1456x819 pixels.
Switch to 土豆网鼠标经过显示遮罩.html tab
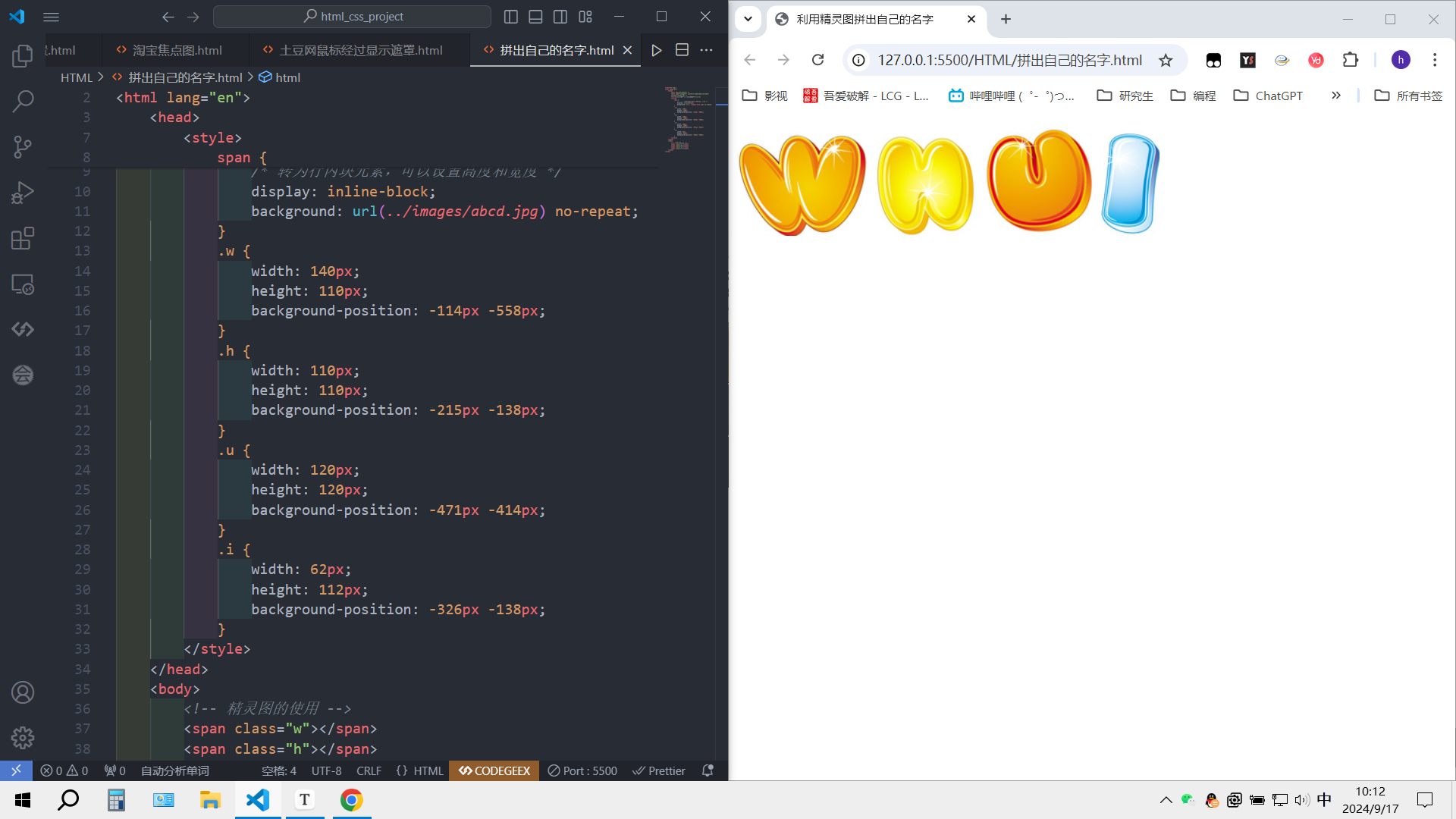pos(360,50)
